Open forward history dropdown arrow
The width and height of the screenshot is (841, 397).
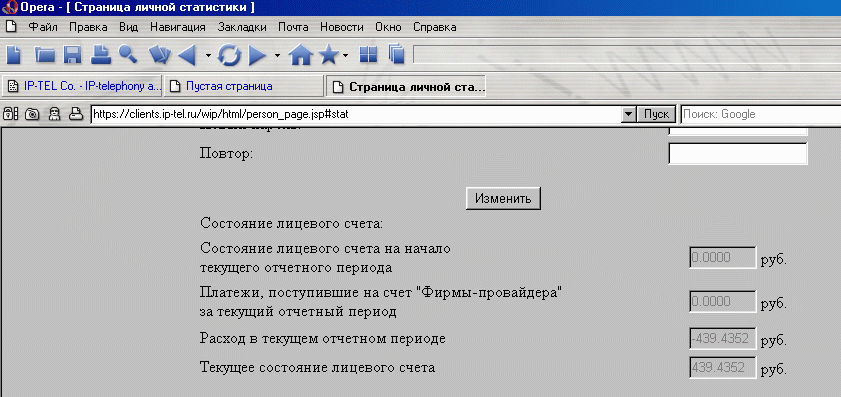[x=277, y=55]
